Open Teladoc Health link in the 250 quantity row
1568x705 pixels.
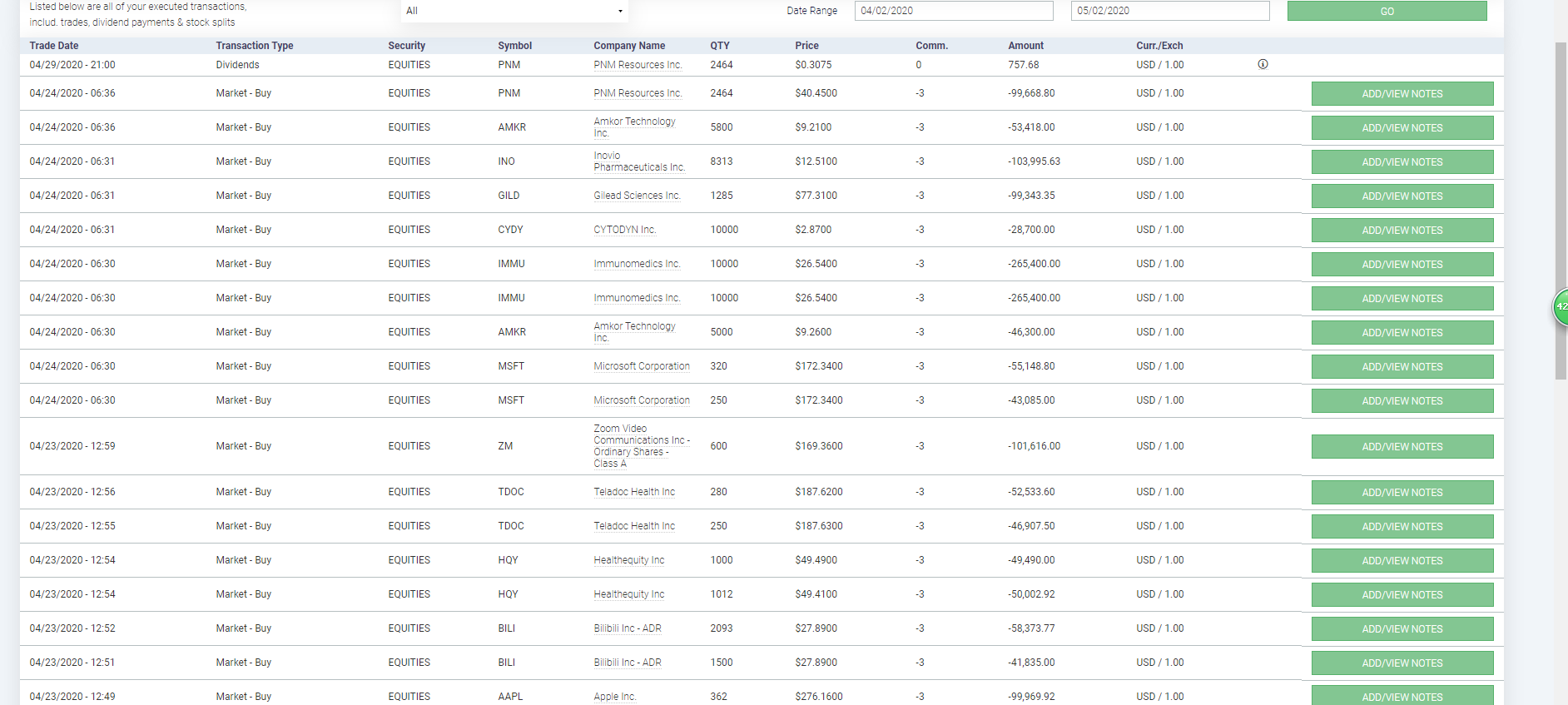(634, 526)
